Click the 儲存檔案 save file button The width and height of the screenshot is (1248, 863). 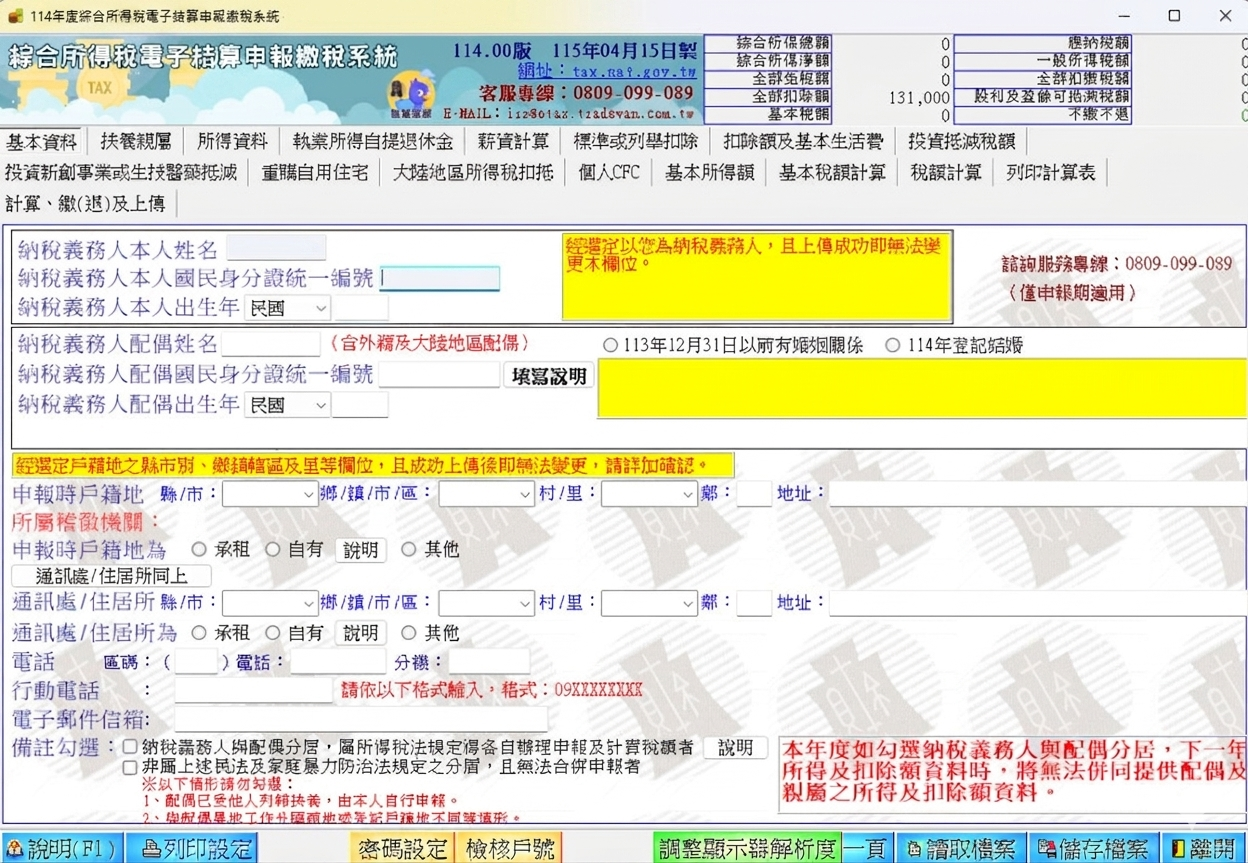[x=1092, y=849]
